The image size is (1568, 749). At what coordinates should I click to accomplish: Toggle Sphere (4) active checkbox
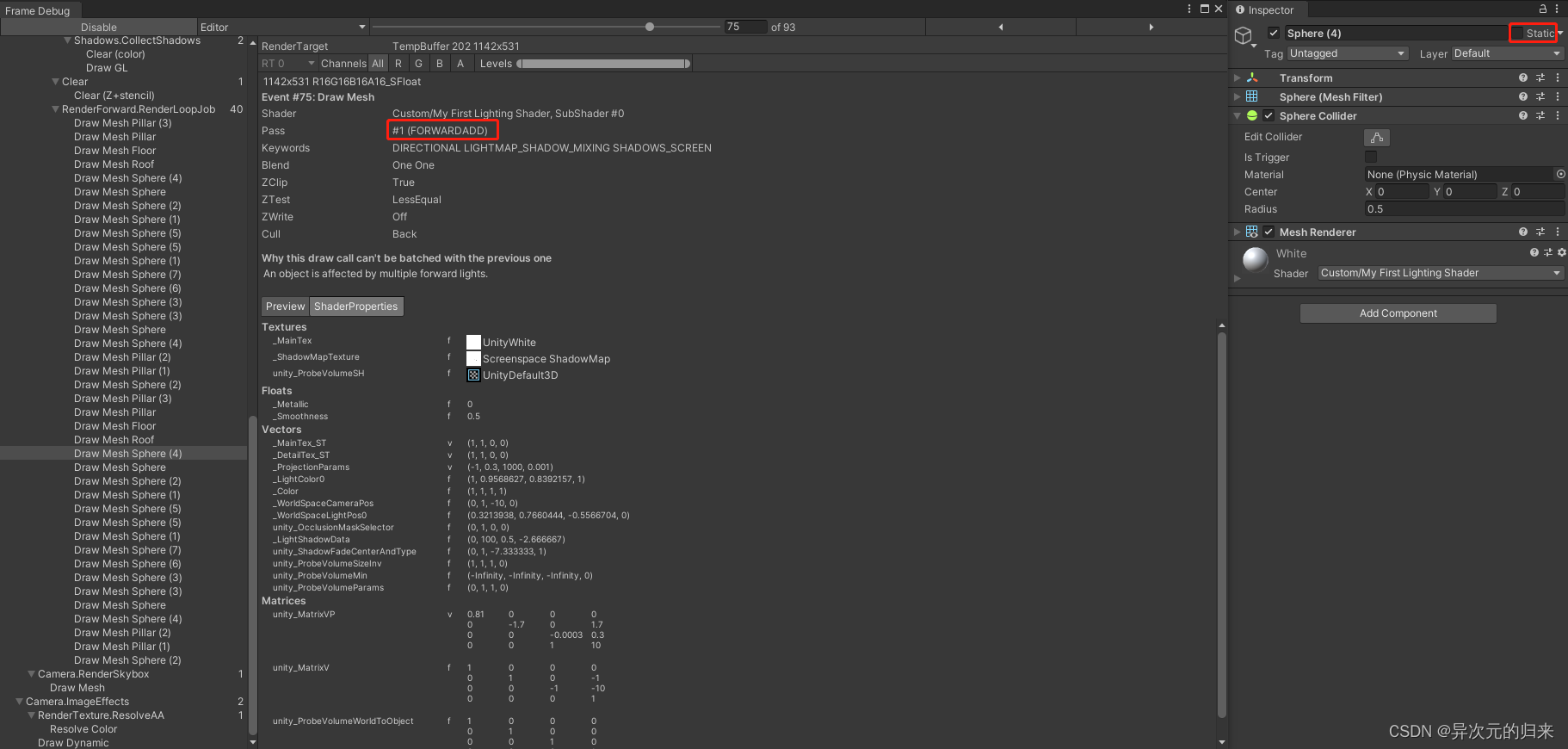[1274, 33]
